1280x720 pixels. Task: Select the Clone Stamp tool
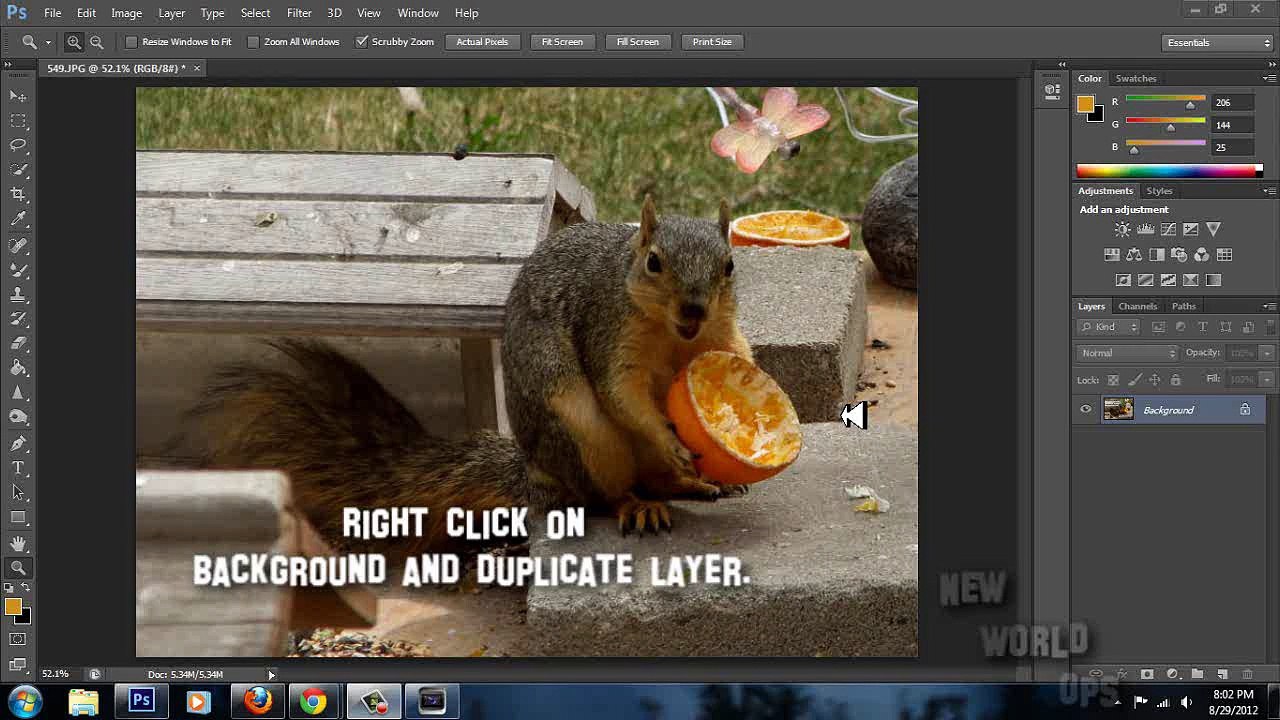click(18, 295)
